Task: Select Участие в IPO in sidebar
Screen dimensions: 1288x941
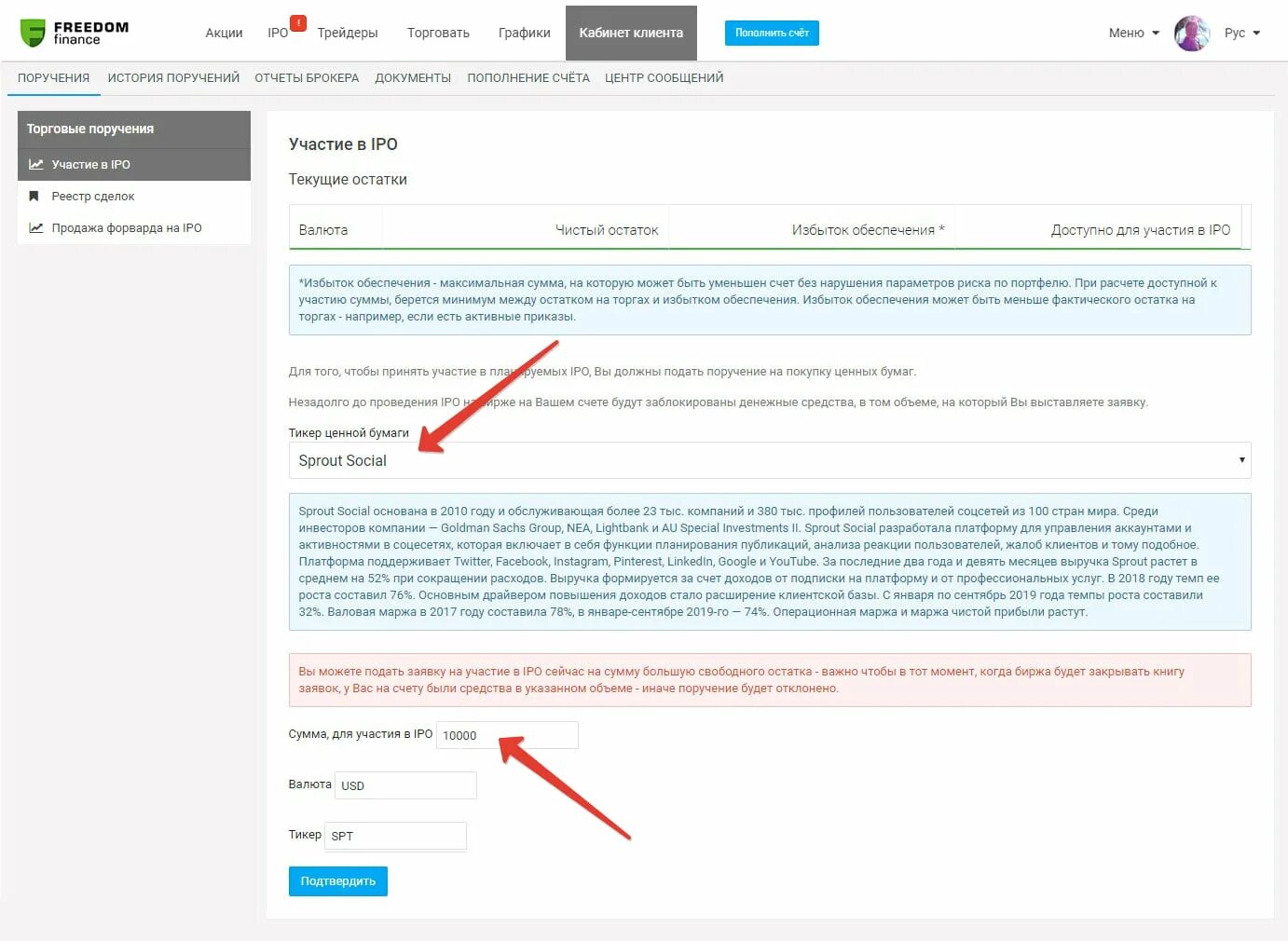Action: (x=134, y=165)
